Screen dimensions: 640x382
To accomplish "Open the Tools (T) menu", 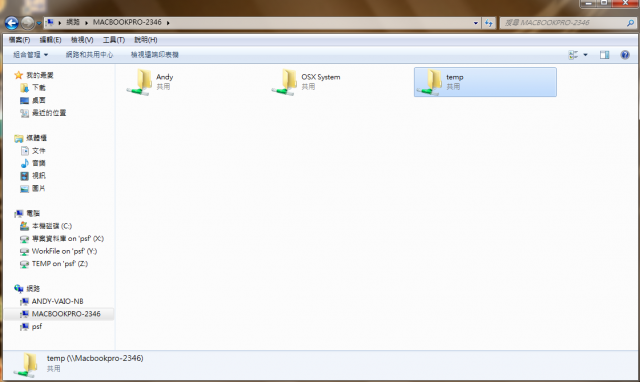I will click(x=113, y=40).
